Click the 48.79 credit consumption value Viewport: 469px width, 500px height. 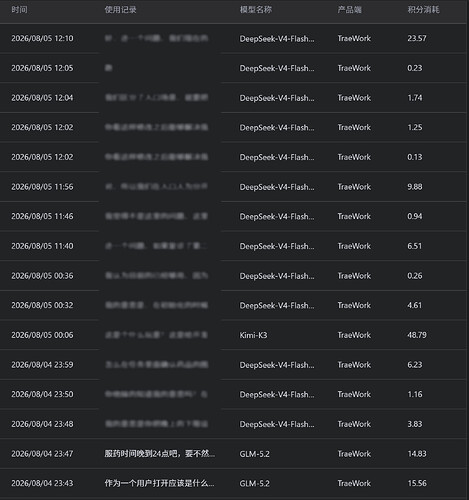tap(417, 335)
